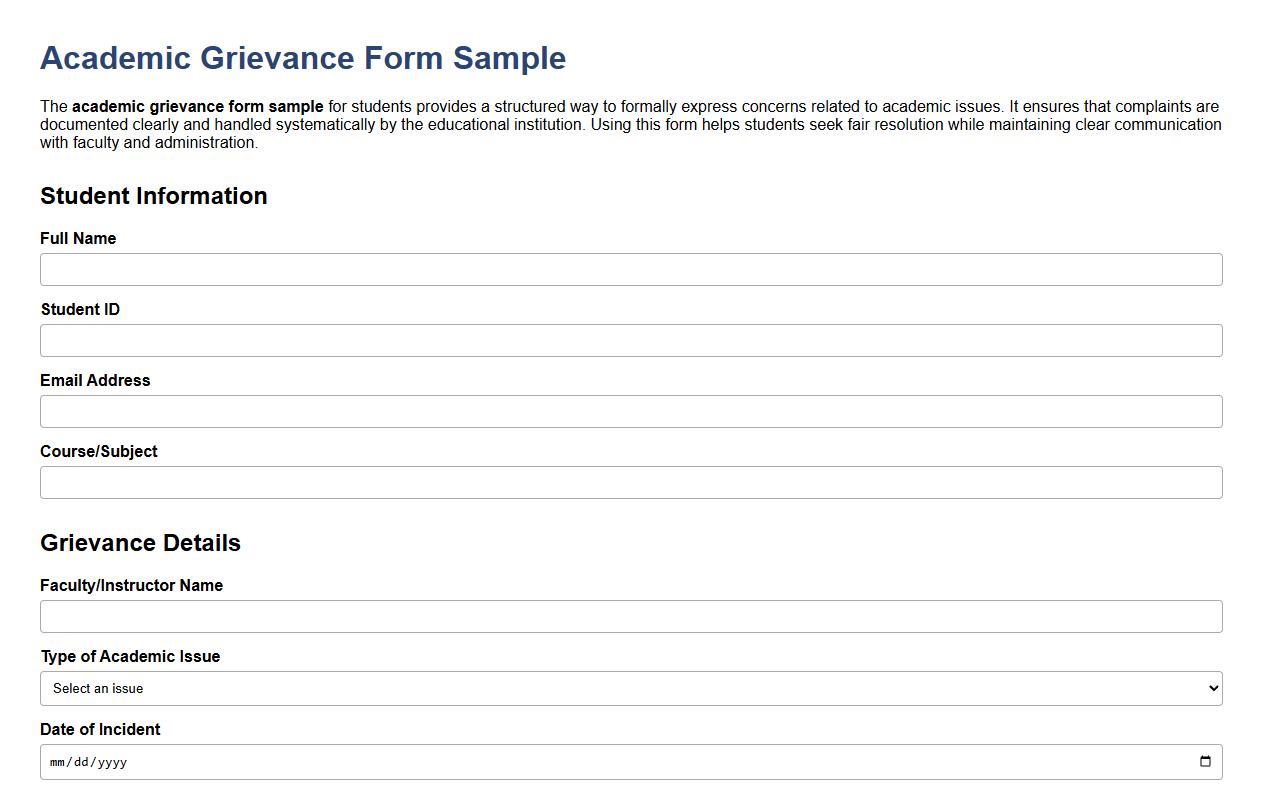
Task: Select an issue from the academic issue dropdown
Action: click(x=630, y=688)
